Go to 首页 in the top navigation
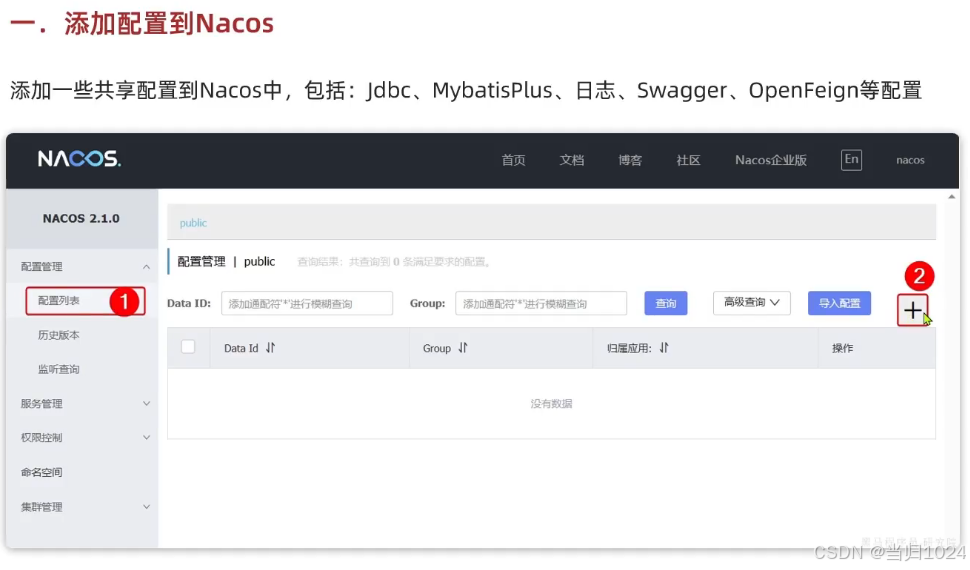This screenshot has width=970, height=570. point(513,160)
